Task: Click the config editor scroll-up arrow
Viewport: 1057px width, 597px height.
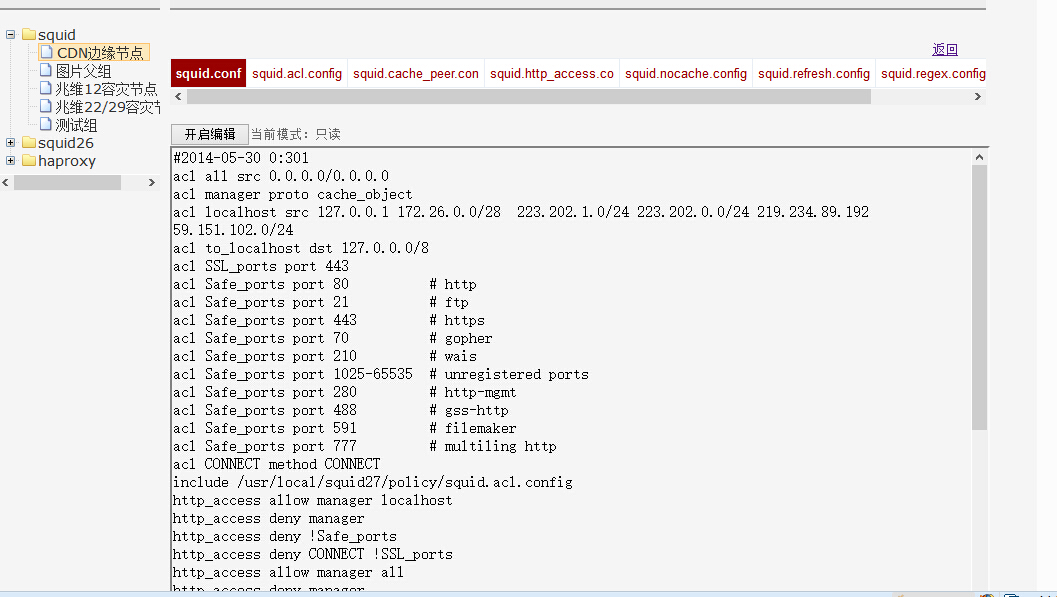Action: (979, 157)
